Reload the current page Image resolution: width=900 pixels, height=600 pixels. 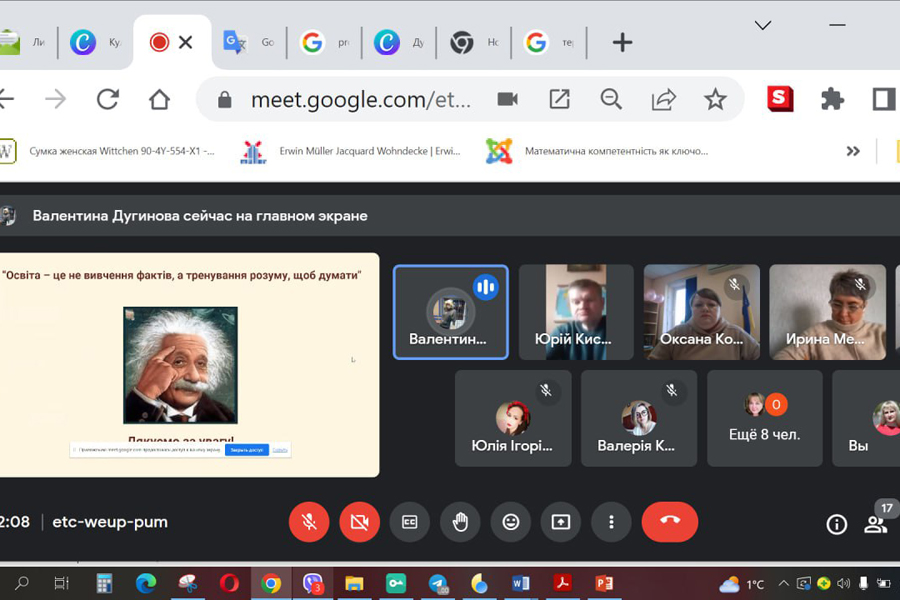107,99
